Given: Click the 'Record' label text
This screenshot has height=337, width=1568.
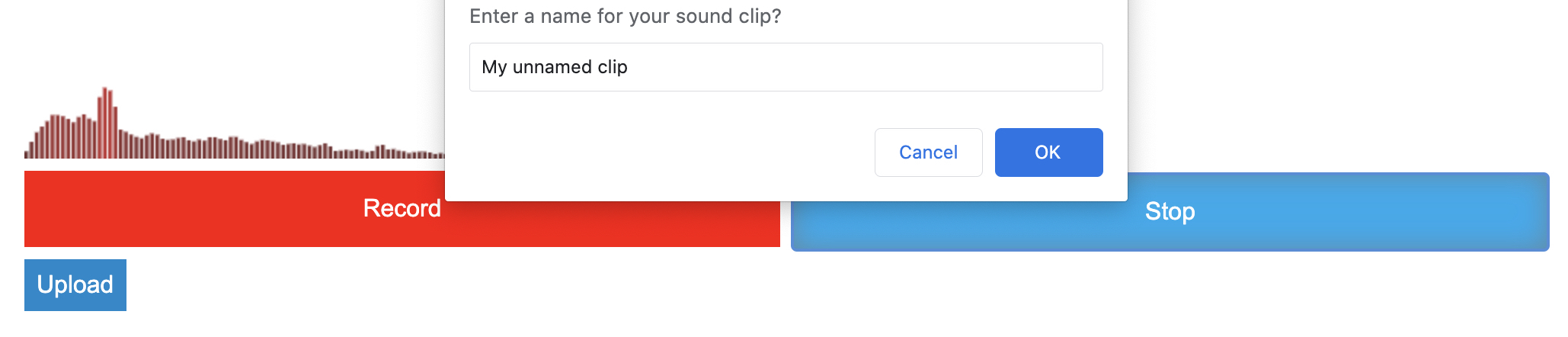Looking at the screenshot, I should click(402, 208).
